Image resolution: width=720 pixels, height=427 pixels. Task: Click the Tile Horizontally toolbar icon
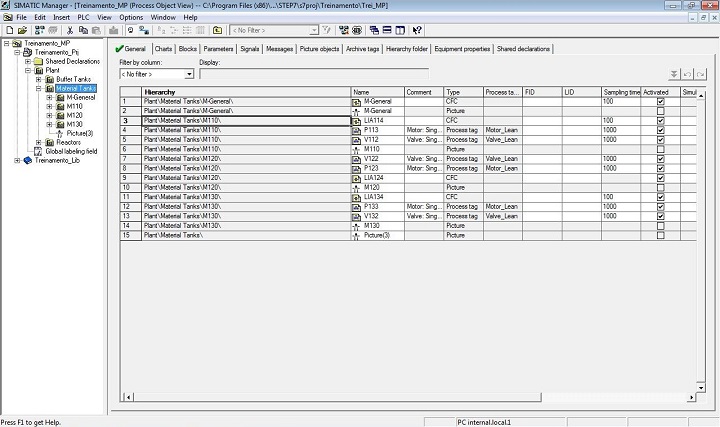[387, 30]
